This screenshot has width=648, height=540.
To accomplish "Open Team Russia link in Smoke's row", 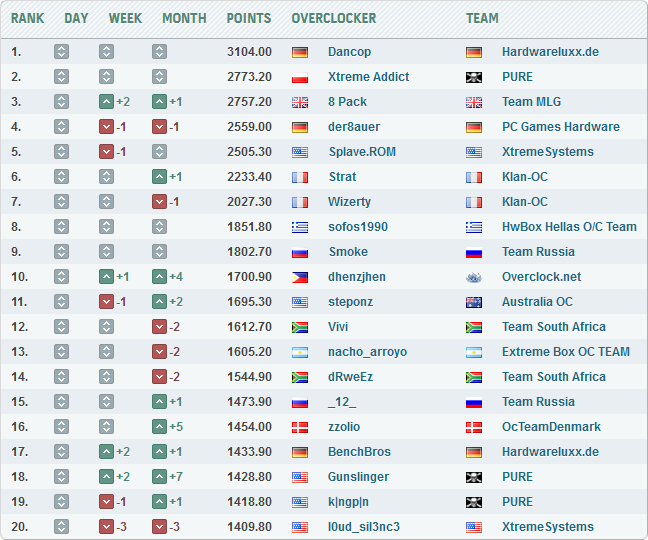I will 538,252.
